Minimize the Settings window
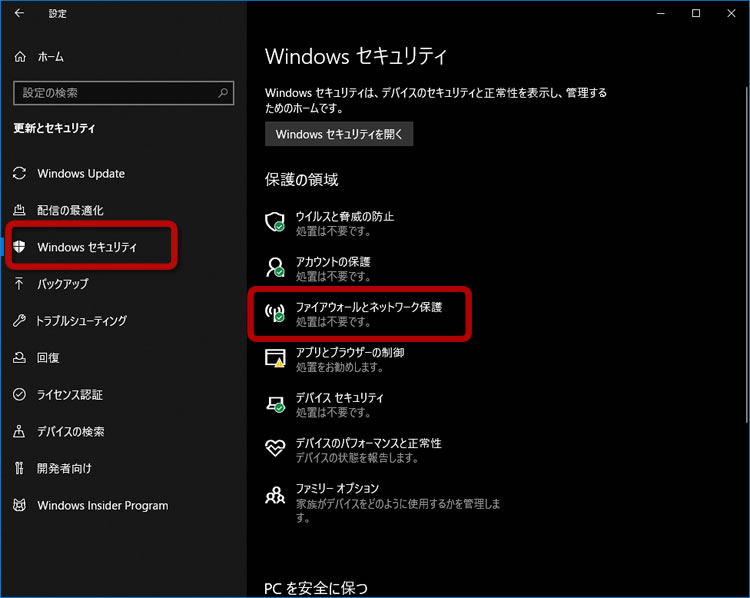The image size is (750, 598). 661,13
